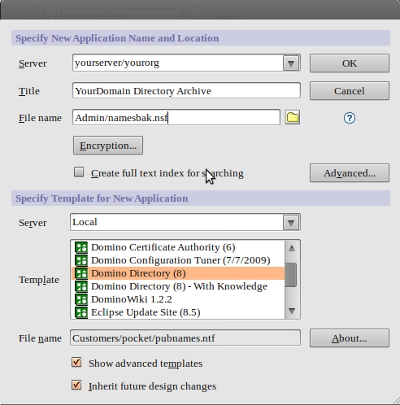Click the template list scrollbar thumb
This screenshot has width=400, height=405.
[291, 275]
